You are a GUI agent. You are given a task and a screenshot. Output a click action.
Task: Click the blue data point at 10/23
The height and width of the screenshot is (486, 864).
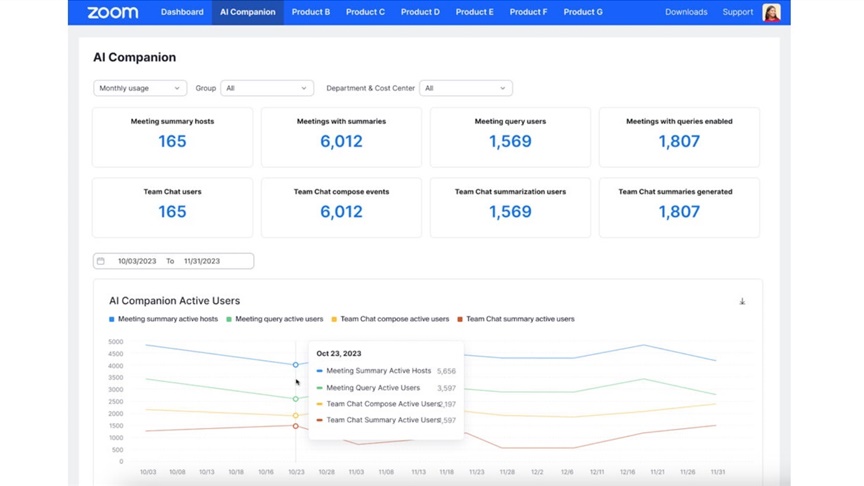coord(295,365)
